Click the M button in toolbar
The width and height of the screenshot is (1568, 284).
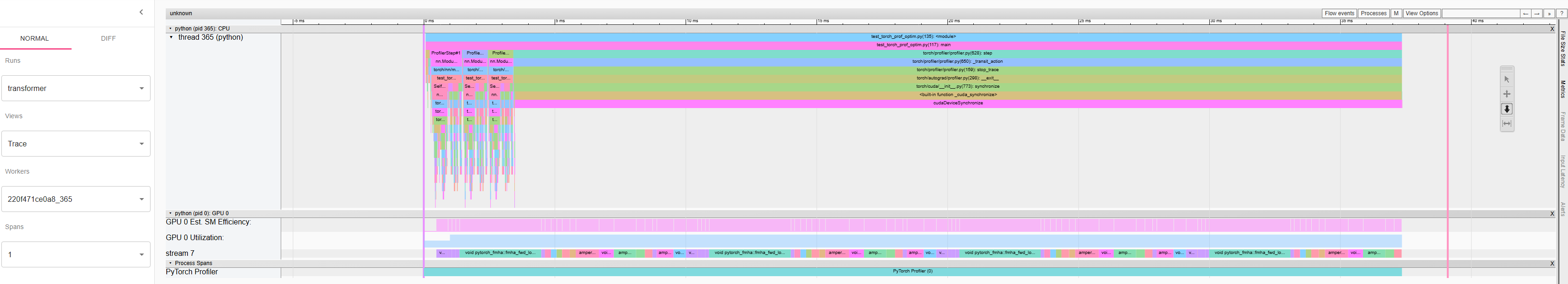click(x=1396, y=13)
